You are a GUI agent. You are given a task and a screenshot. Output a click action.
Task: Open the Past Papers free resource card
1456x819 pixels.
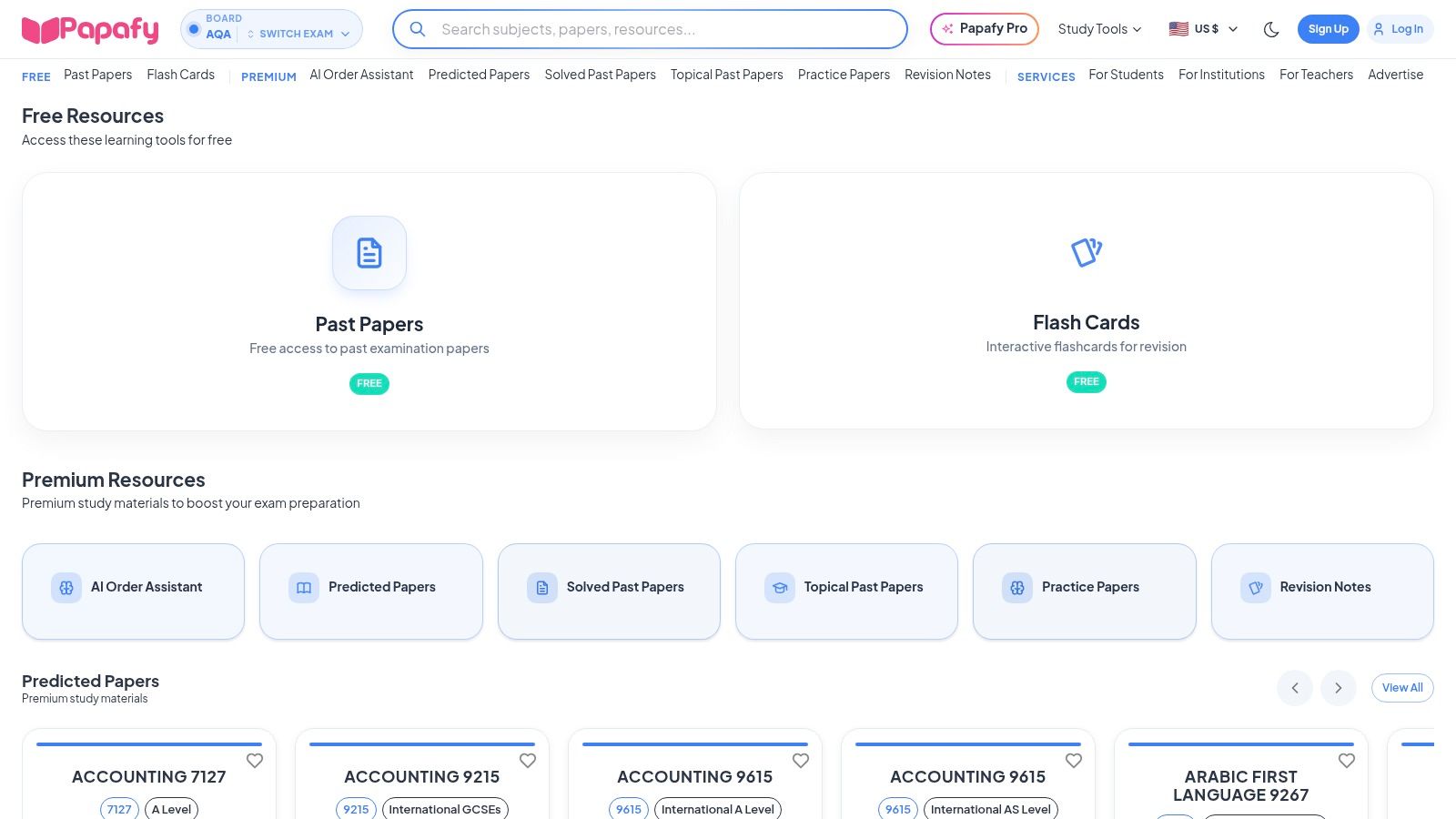[369, 301]
